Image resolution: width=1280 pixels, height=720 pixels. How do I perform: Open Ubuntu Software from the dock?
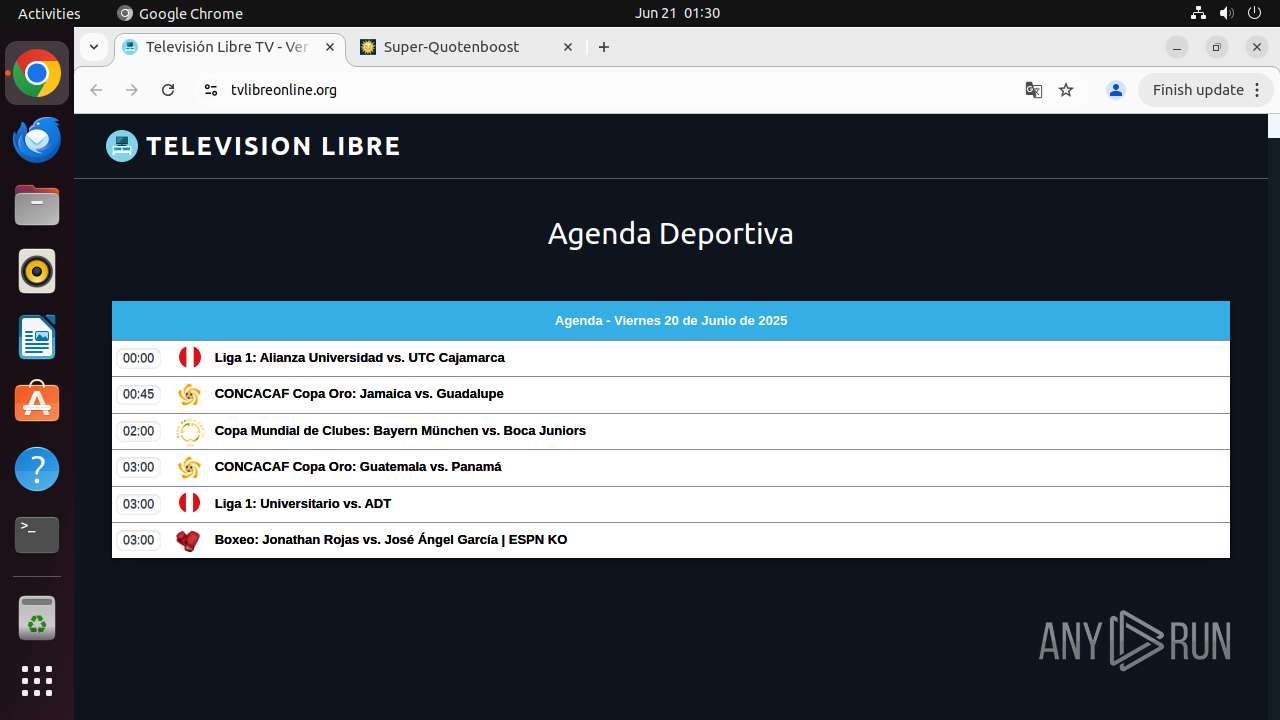click(x=37, y=403)
